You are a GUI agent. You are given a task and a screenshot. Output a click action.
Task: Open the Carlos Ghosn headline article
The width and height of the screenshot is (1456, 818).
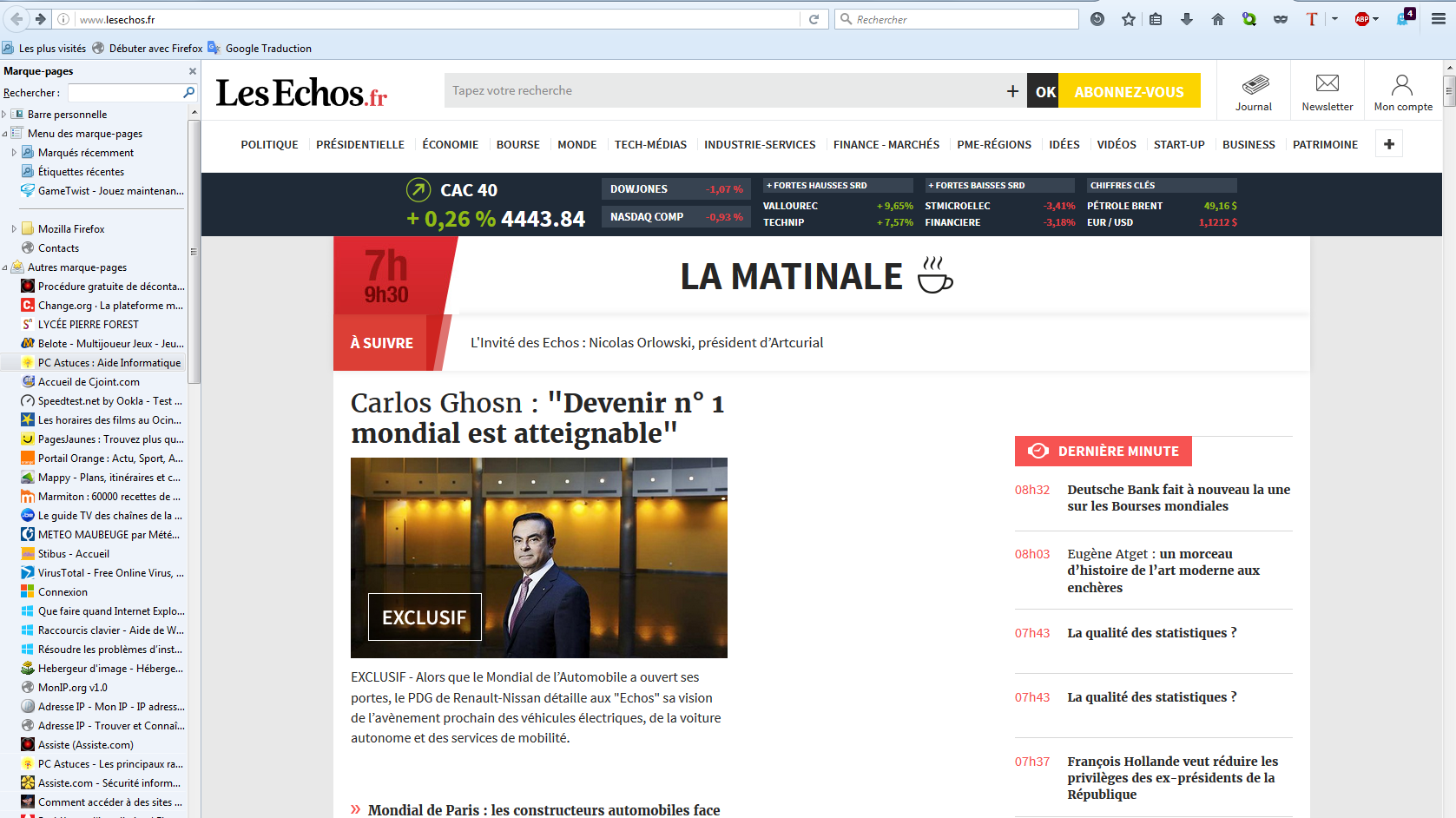(537, 418)
